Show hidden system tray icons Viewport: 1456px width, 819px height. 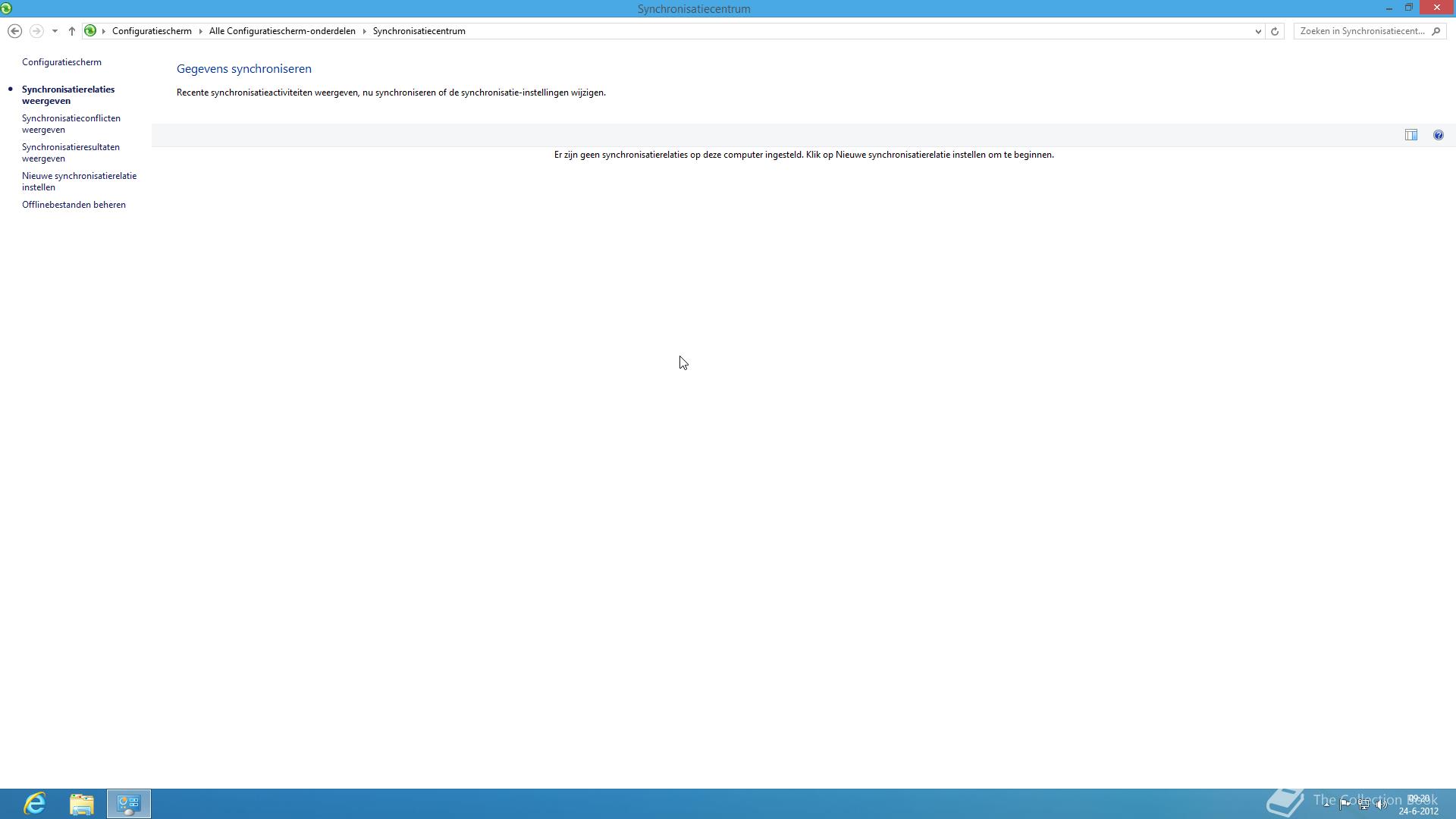(1326, 805)
